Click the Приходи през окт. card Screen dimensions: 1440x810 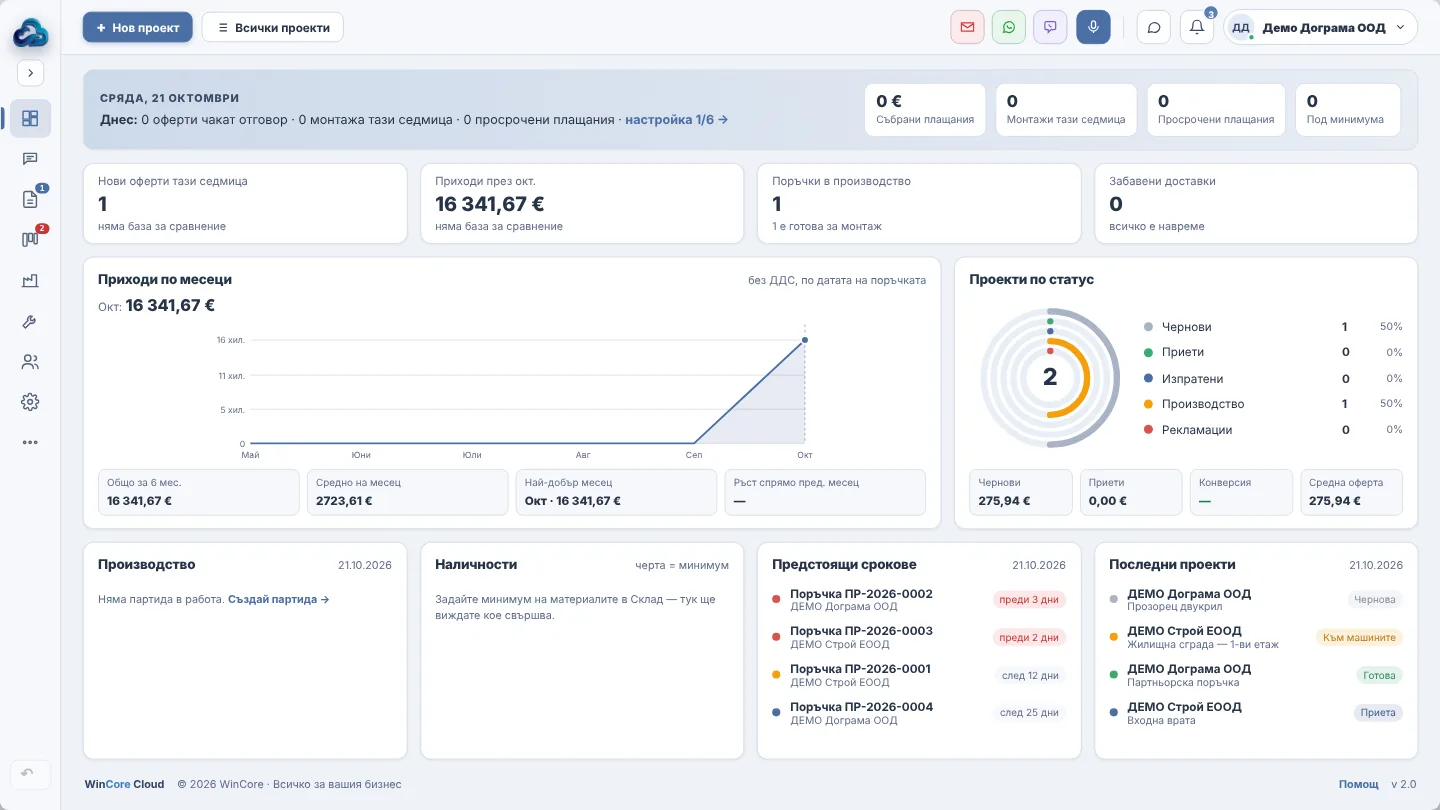tap(582, 204)
